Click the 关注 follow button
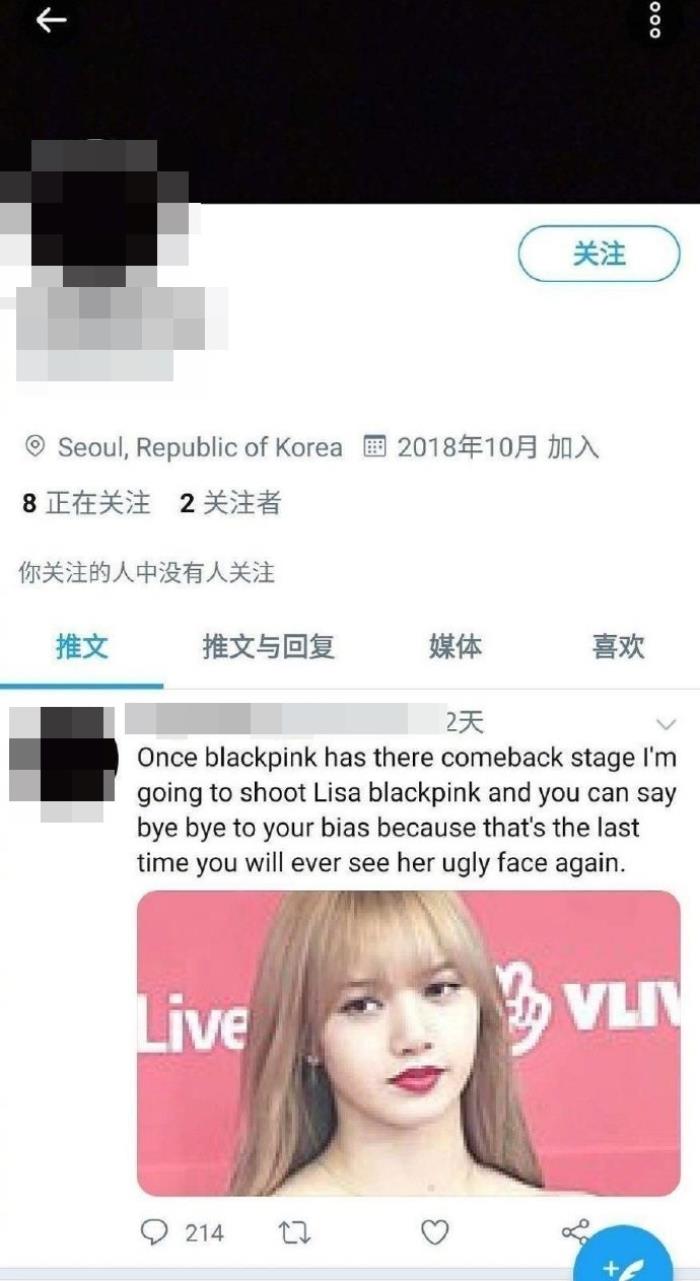The height and width of the screenshot is (1281, 700). pyautogui.click(x=599, y=254)
